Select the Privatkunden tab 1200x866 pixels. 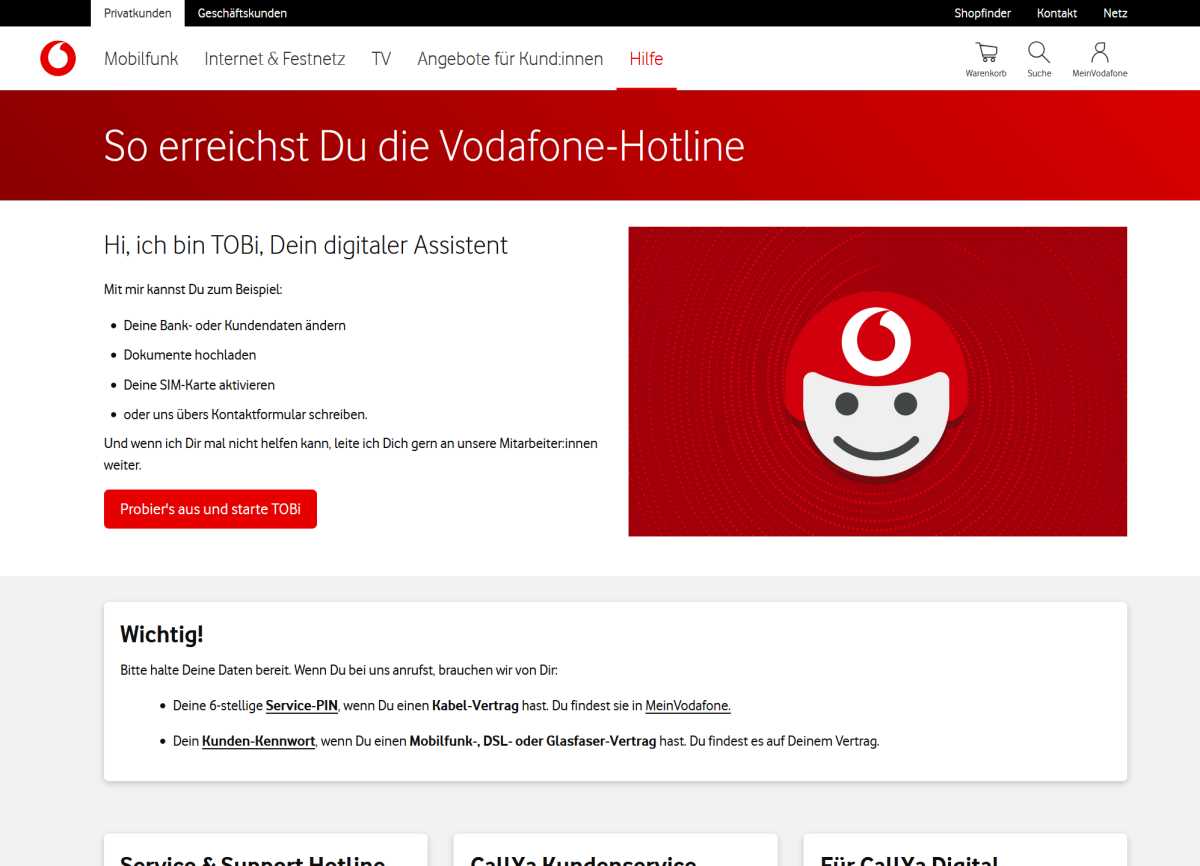(137, 13)
